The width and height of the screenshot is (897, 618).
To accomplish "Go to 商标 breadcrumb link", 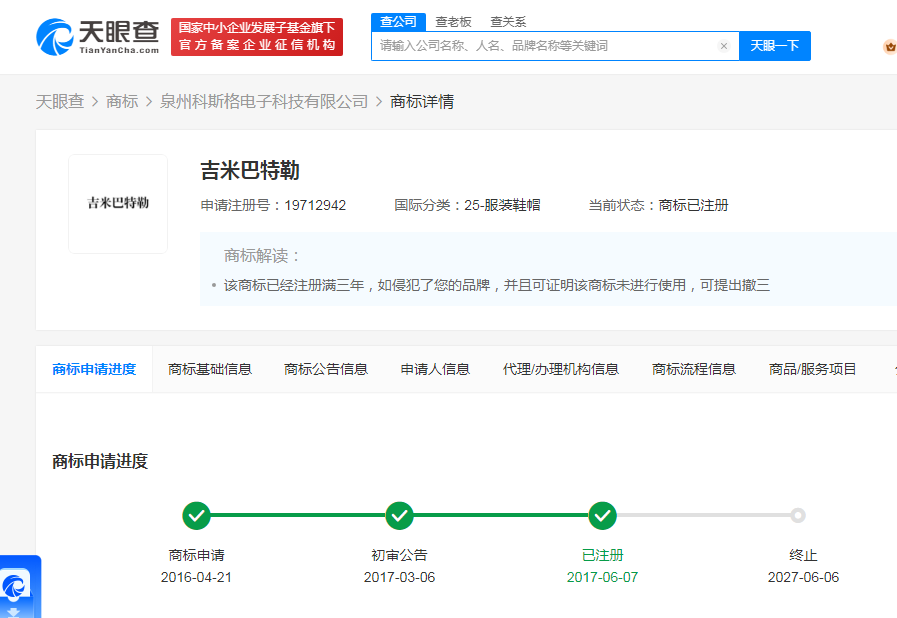I will [x=122, y=102].
